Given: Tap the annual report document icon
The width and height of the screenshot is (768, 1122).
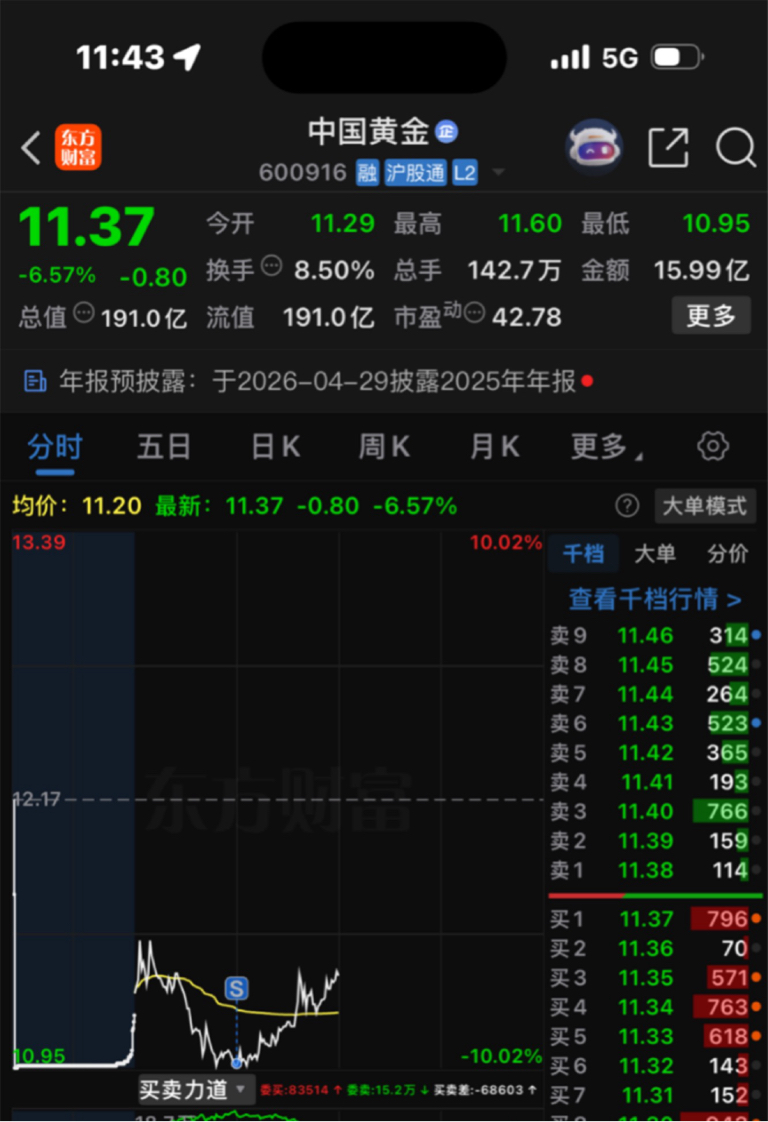Looking at the screenshot, I should point(35,381).
